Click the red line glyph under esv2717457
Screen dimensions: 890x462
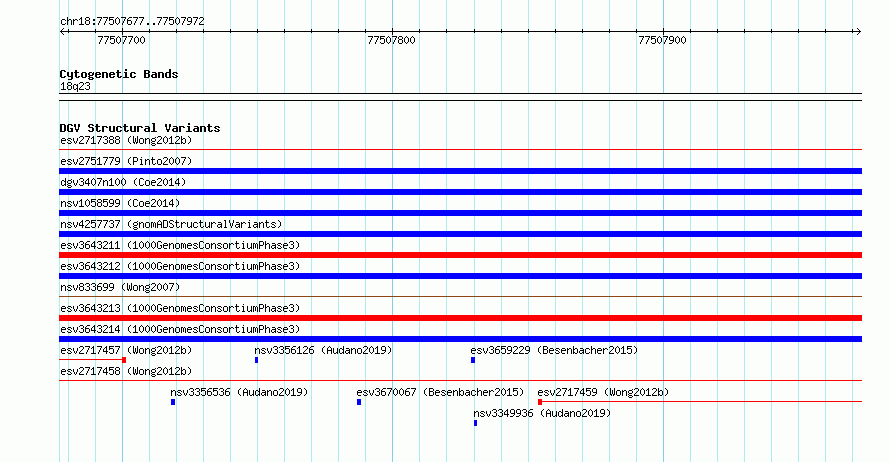click(93, 360)
